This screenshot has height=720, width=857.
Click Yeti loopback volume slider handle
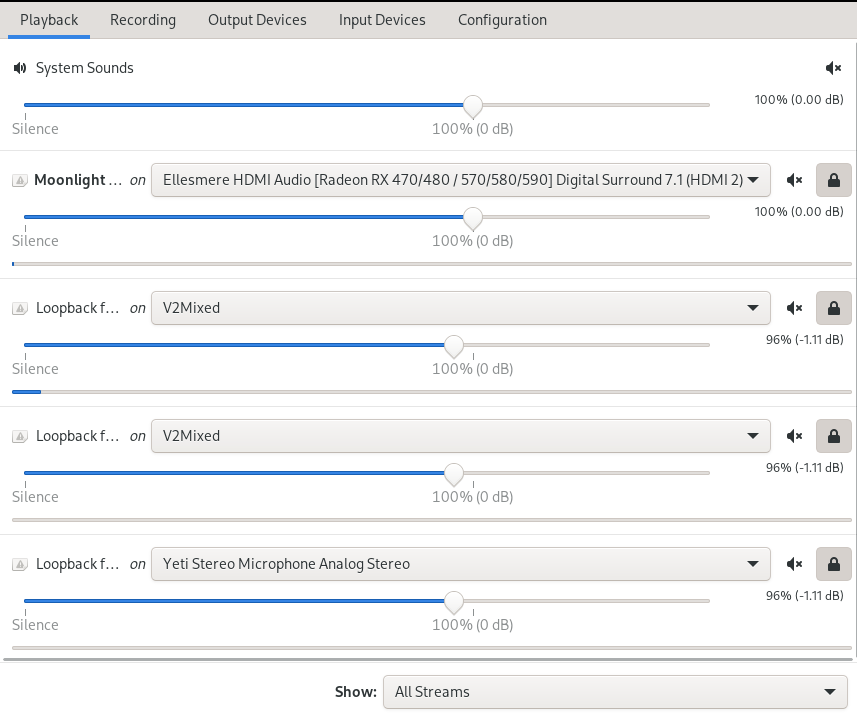(454, 601)
